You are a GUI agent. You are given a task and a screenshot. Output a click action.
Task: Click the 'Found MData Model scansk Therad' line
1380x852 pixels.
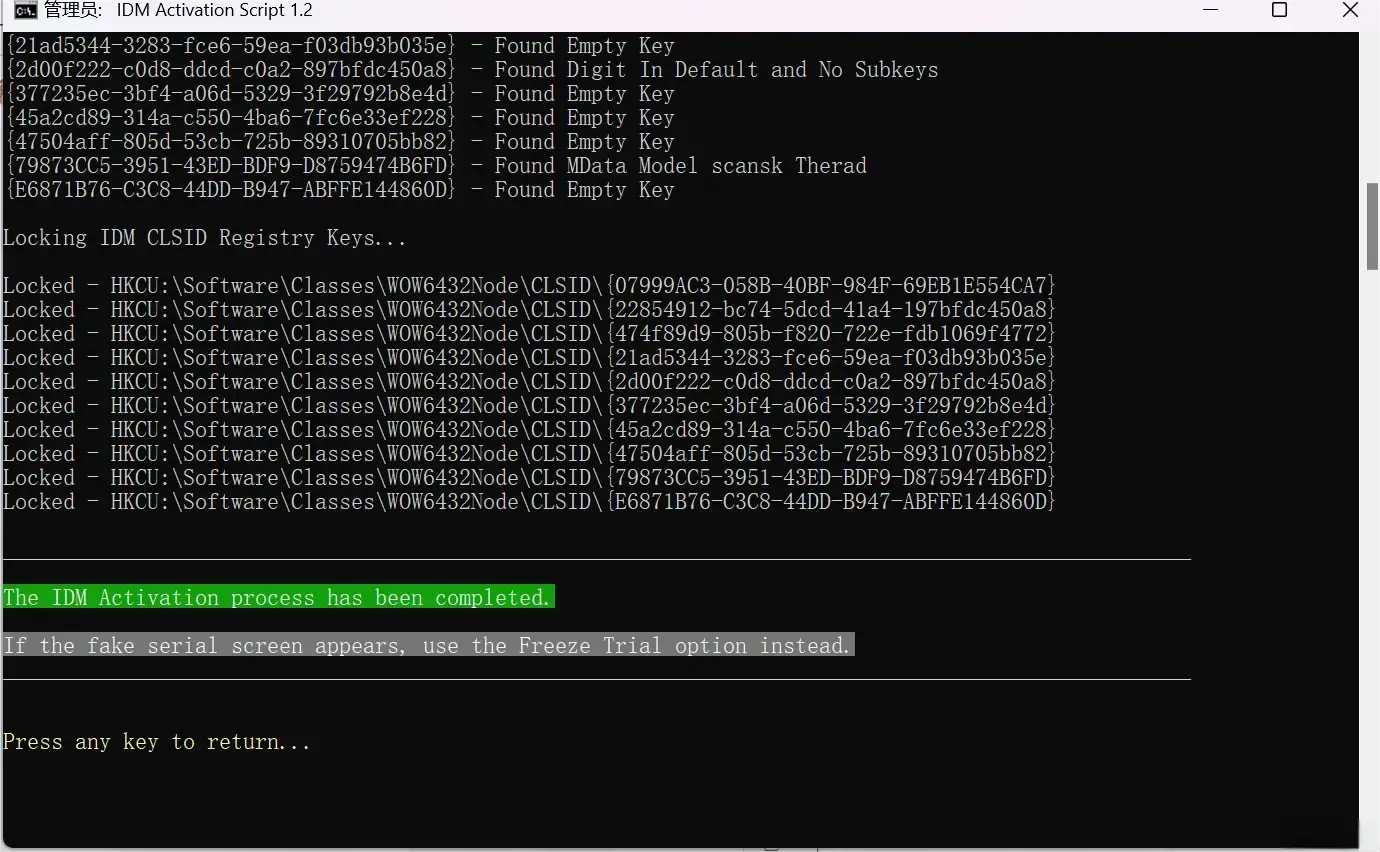(x=436, y=166)
